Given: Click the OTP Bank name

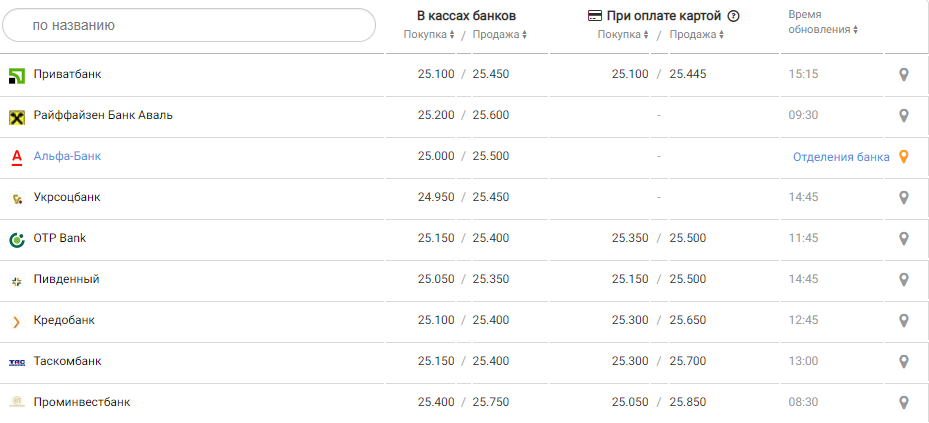Looking at the screenshot, I should tap(61, 238).
